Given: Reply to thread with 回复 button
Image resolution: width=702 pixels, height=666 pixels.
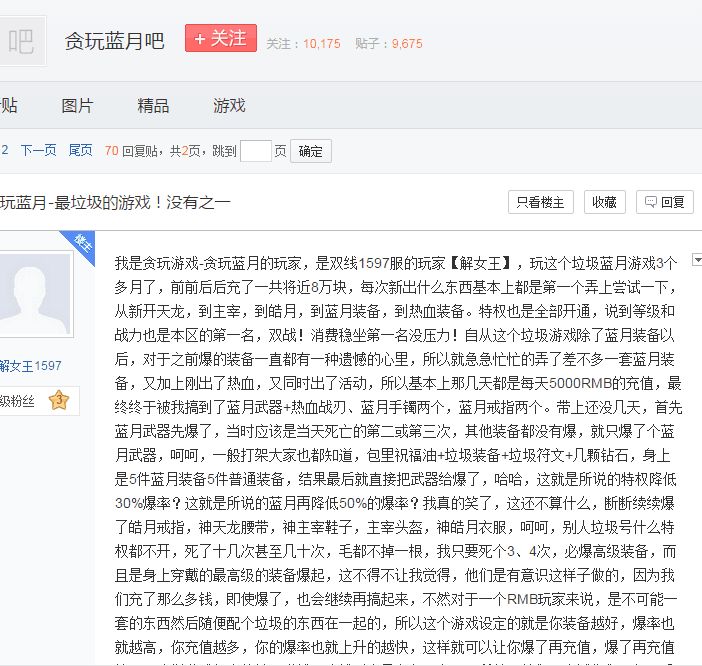Looking at the screenshot, I should coord(664,202).
